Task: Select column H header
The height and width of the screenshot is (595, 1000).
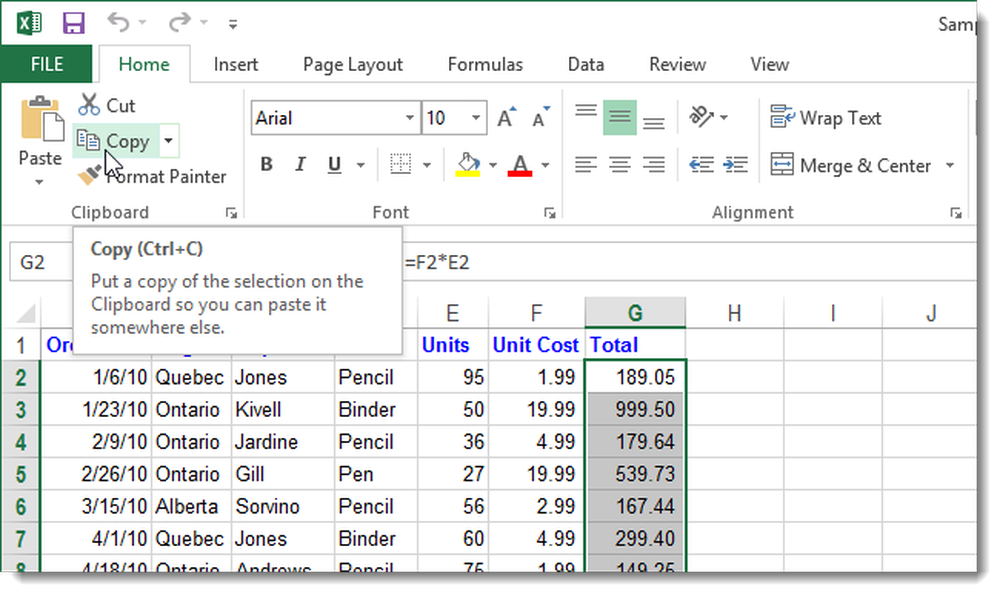Action: [x=735, y=312]
